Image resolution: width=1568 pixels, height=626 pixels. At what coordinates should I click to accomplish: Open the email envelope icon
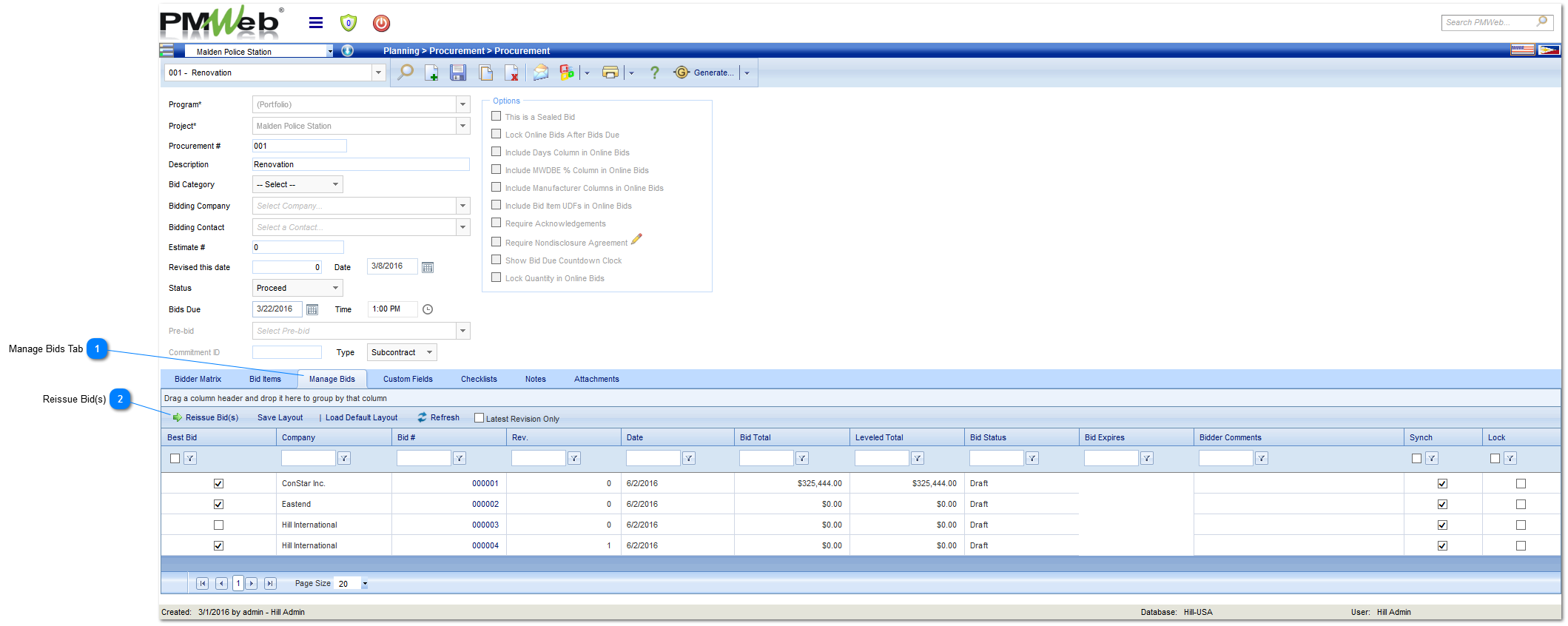pos(541,73)
